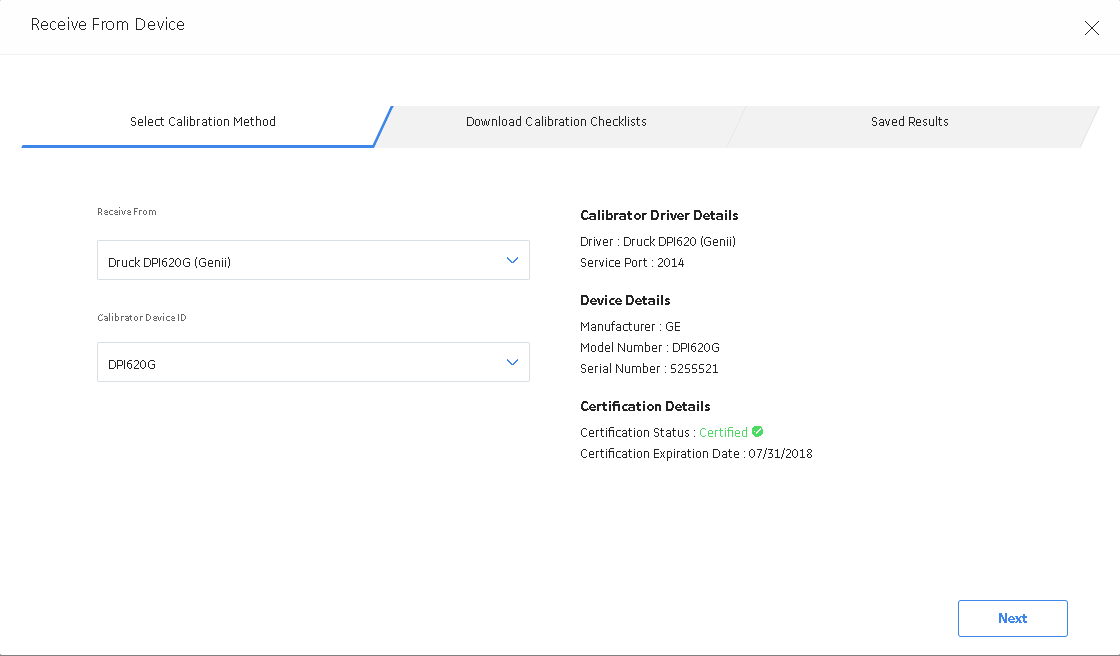Click the Driver : Druck DPI620 (Genii) line
Viewport: 1120px width, 656px height.
pyautogui.click(x=658, y=242)
